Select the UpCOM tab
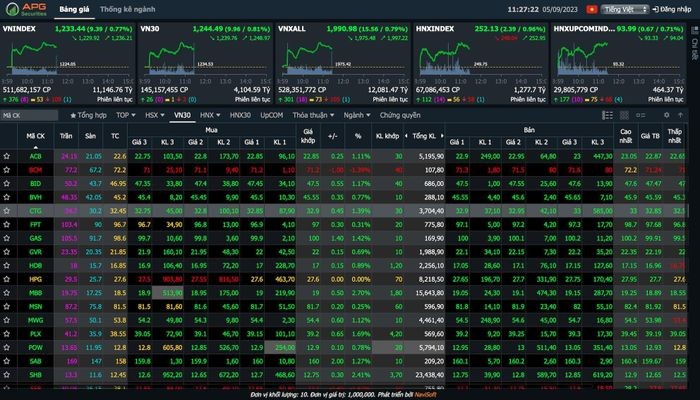700x400 pixels. tap(271, 115)
